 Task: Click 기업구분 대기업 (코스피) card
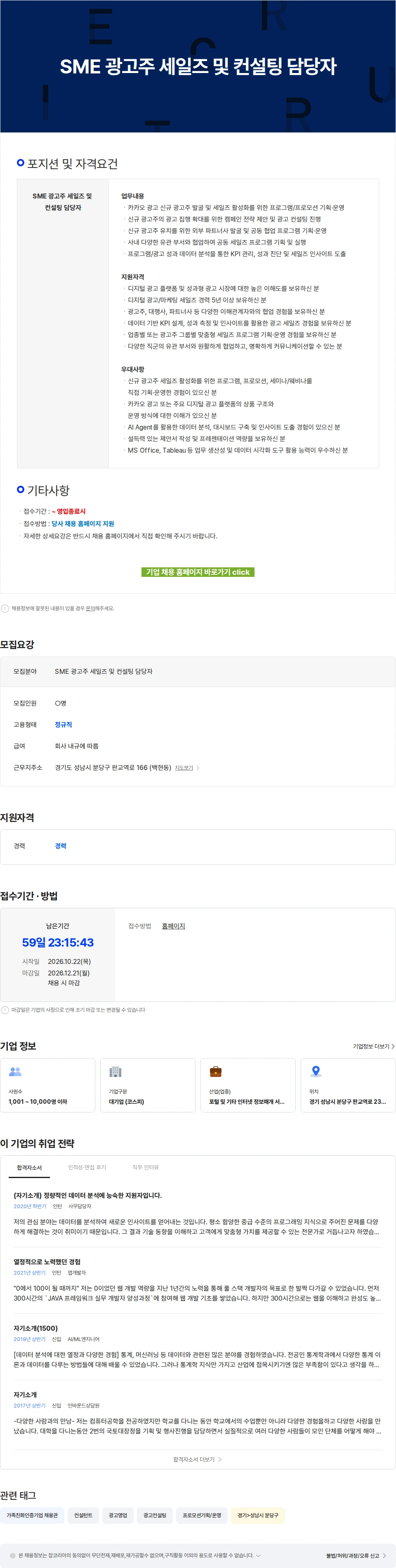(x=148, y=1085)
